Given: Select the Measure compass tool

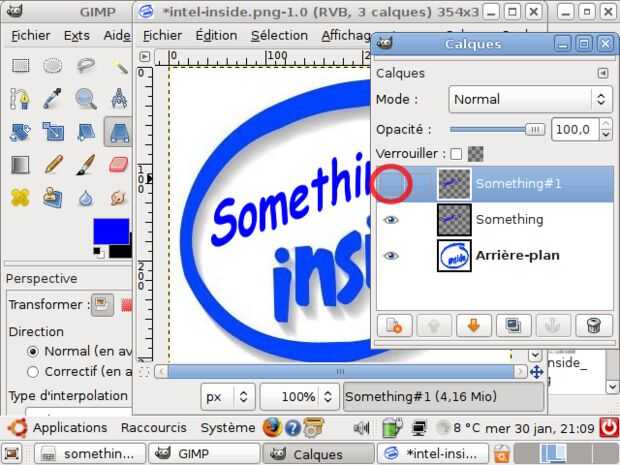Looking at the screenshot, I should tap(119, 99).
